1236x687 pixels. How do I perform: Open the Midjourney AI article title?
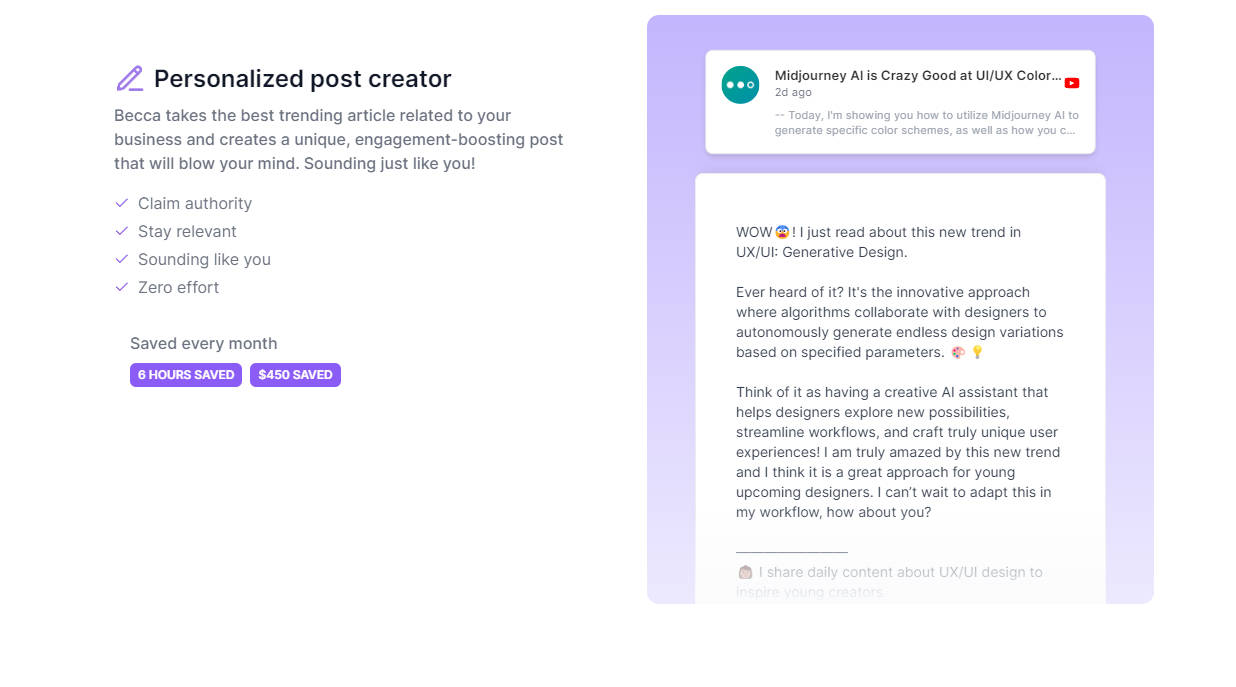coord(917,76)
